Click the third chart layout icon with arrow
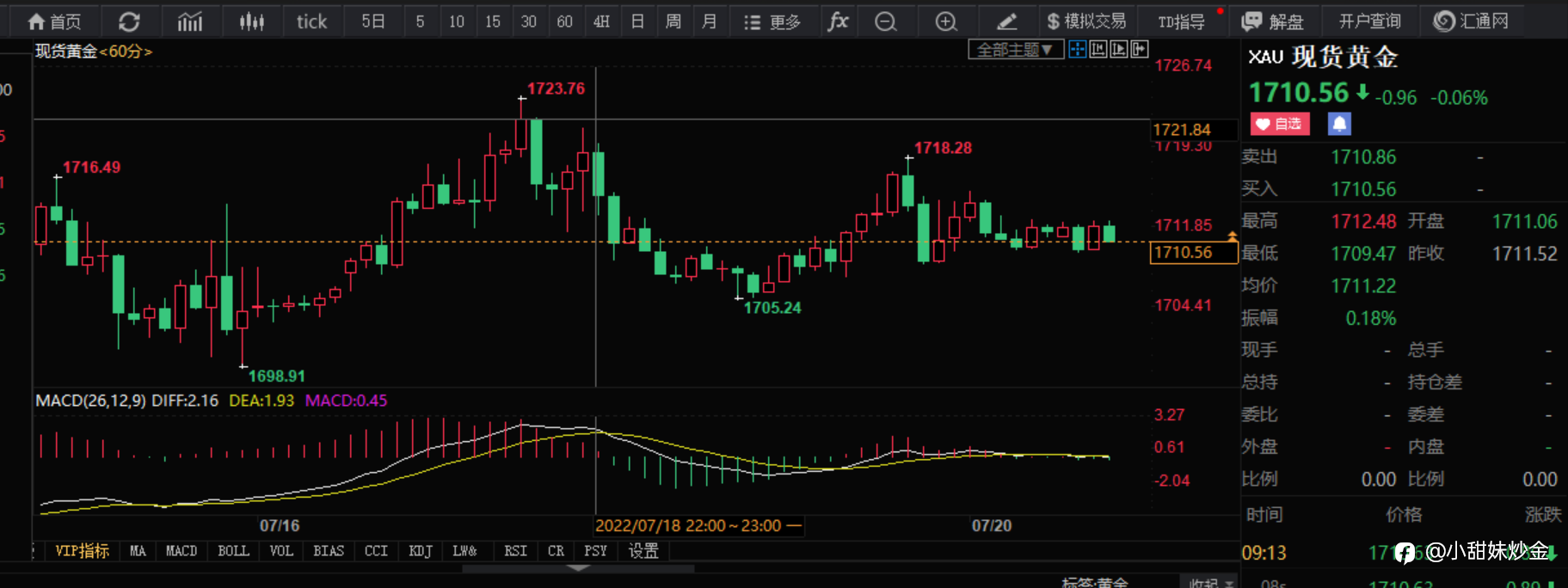Screen dimensions: 1568x588 [1118, 49]
